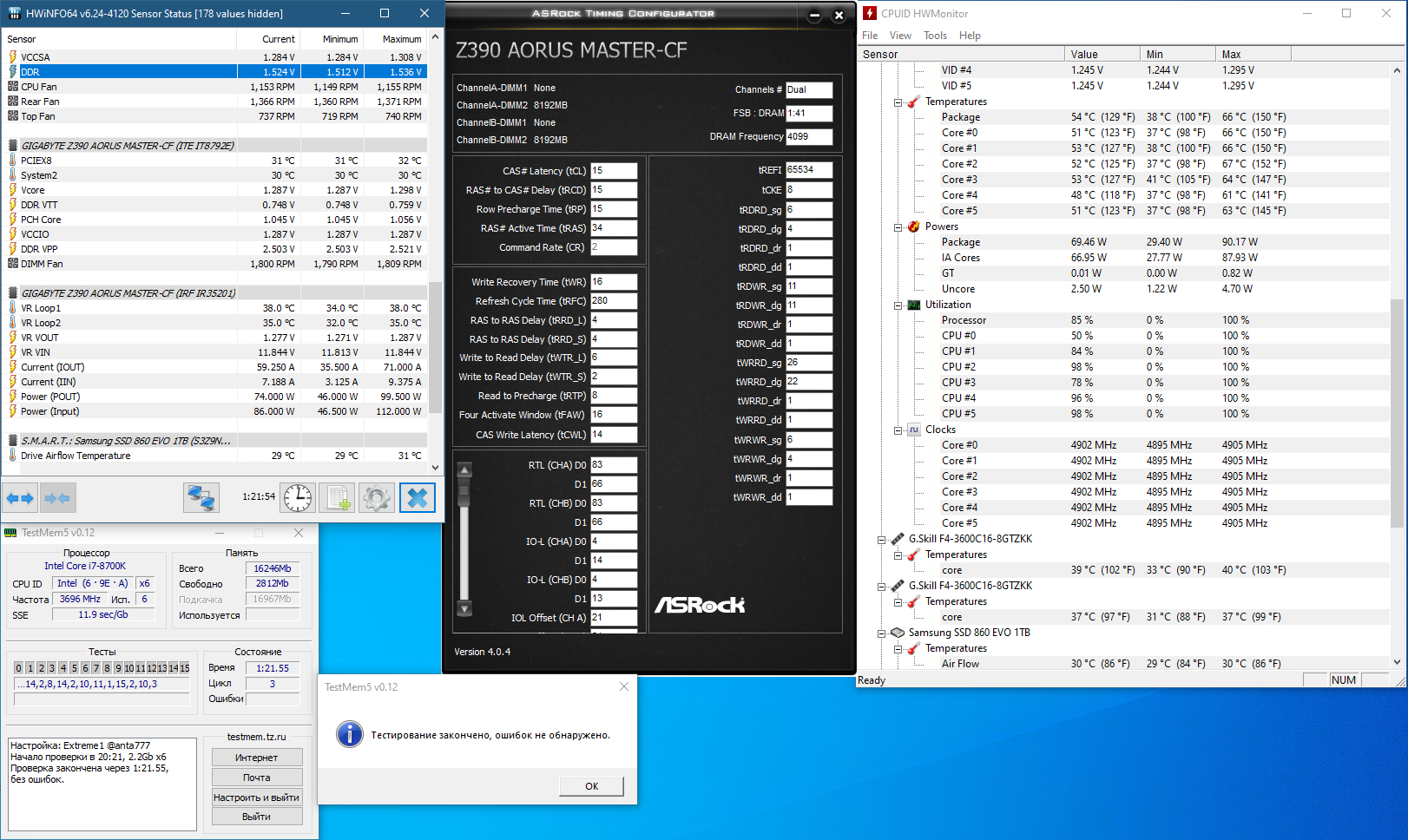Open HWiNFO sensor settings via the gear icon
1408x840 pixels.
point(376,498)
